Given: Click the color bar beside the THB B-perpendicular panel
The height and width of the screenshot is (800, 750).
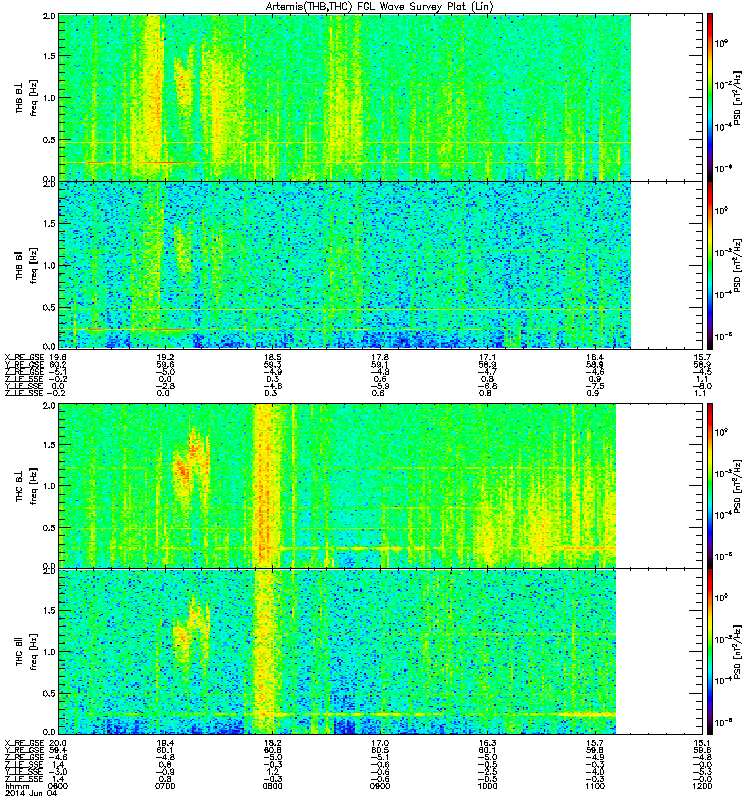Looking at the screenshot, I should (x=710, y=97).
